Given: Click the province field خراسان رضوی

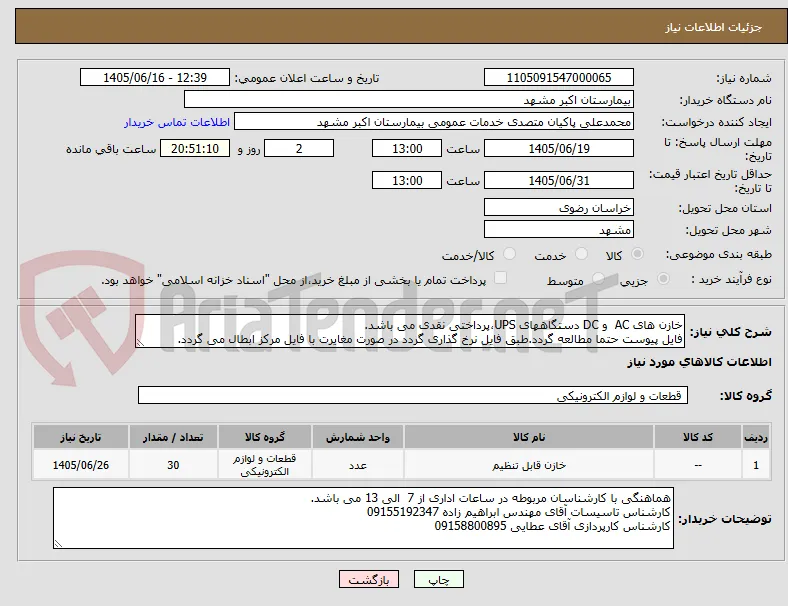Looking at the screenshot, I should pos(558,207).
